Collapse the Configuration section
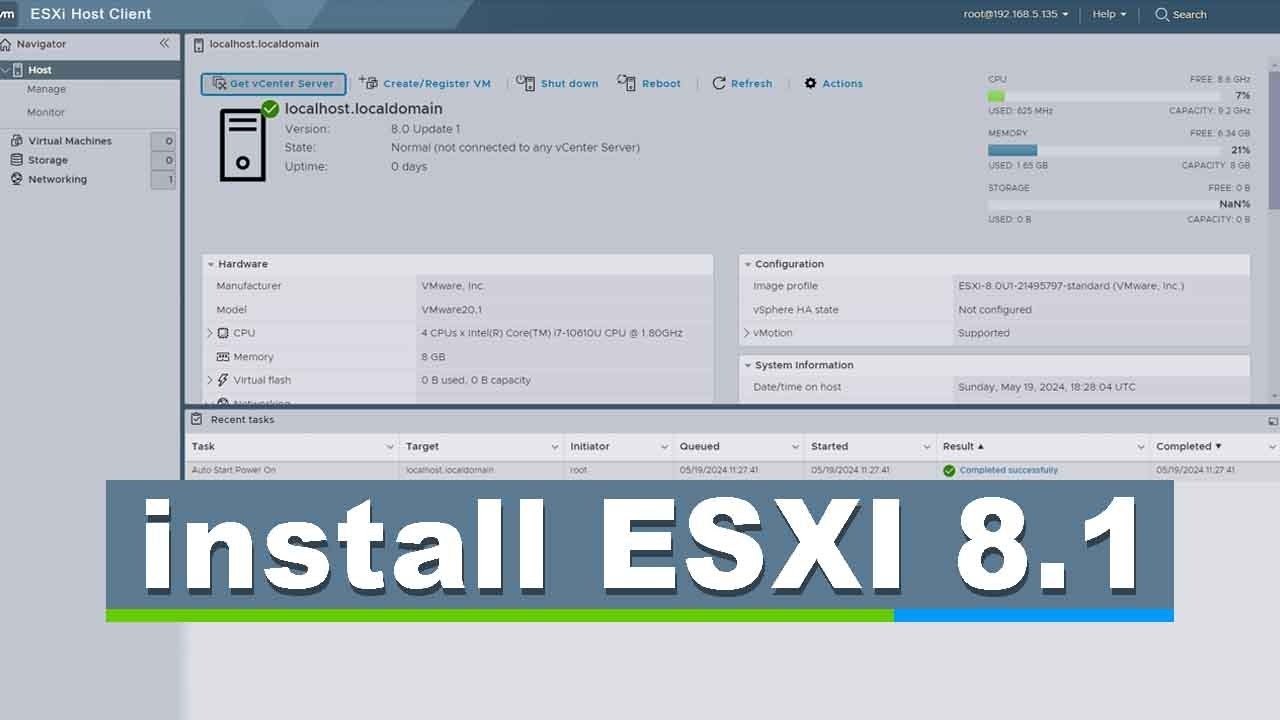 click(x=747, y=265)
